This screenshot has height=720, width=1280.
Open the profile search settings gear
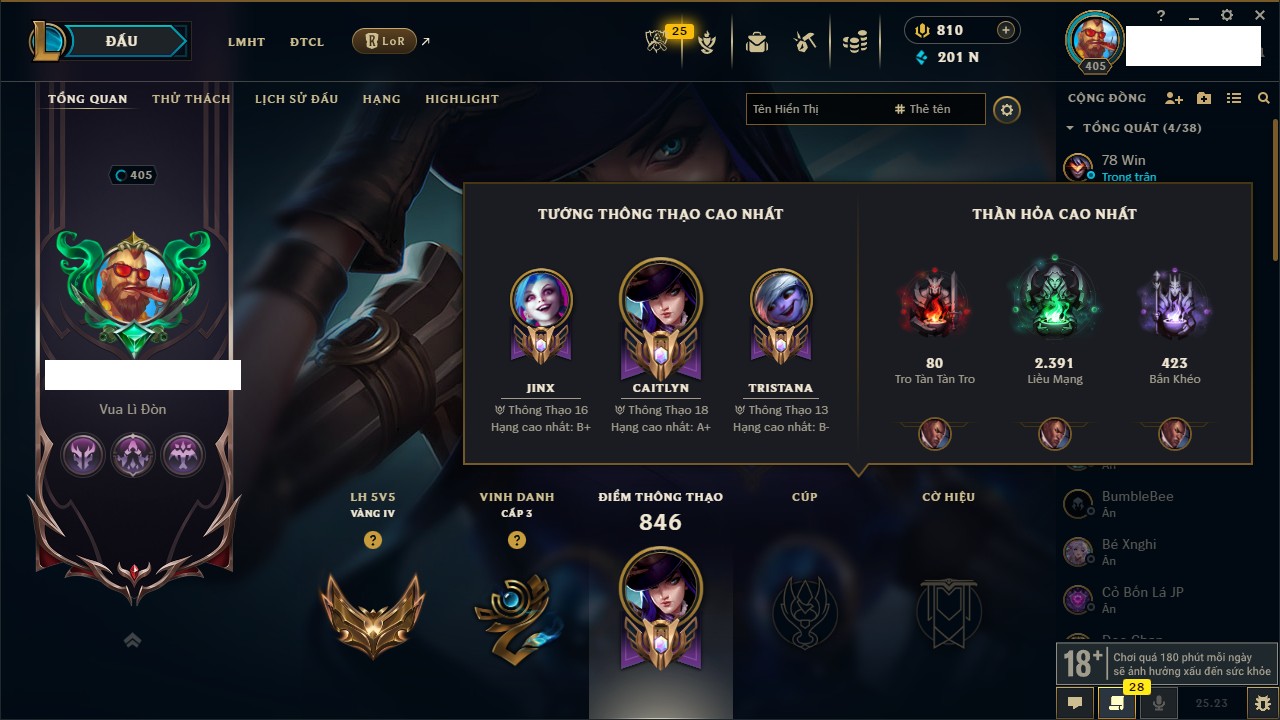pyautogui.click(x=1007, y=109)
